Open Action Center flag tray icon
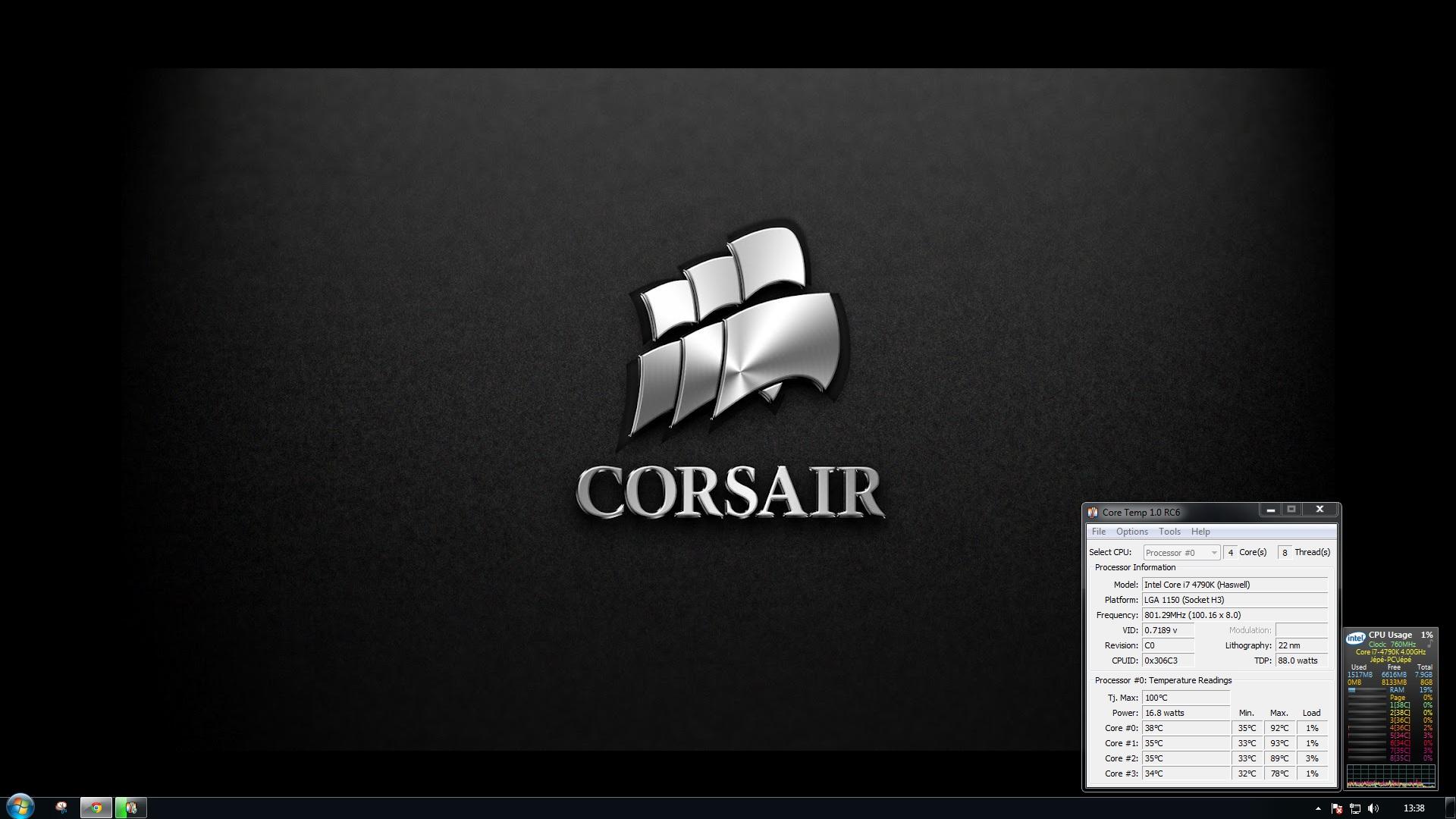 coord(1337,808)
